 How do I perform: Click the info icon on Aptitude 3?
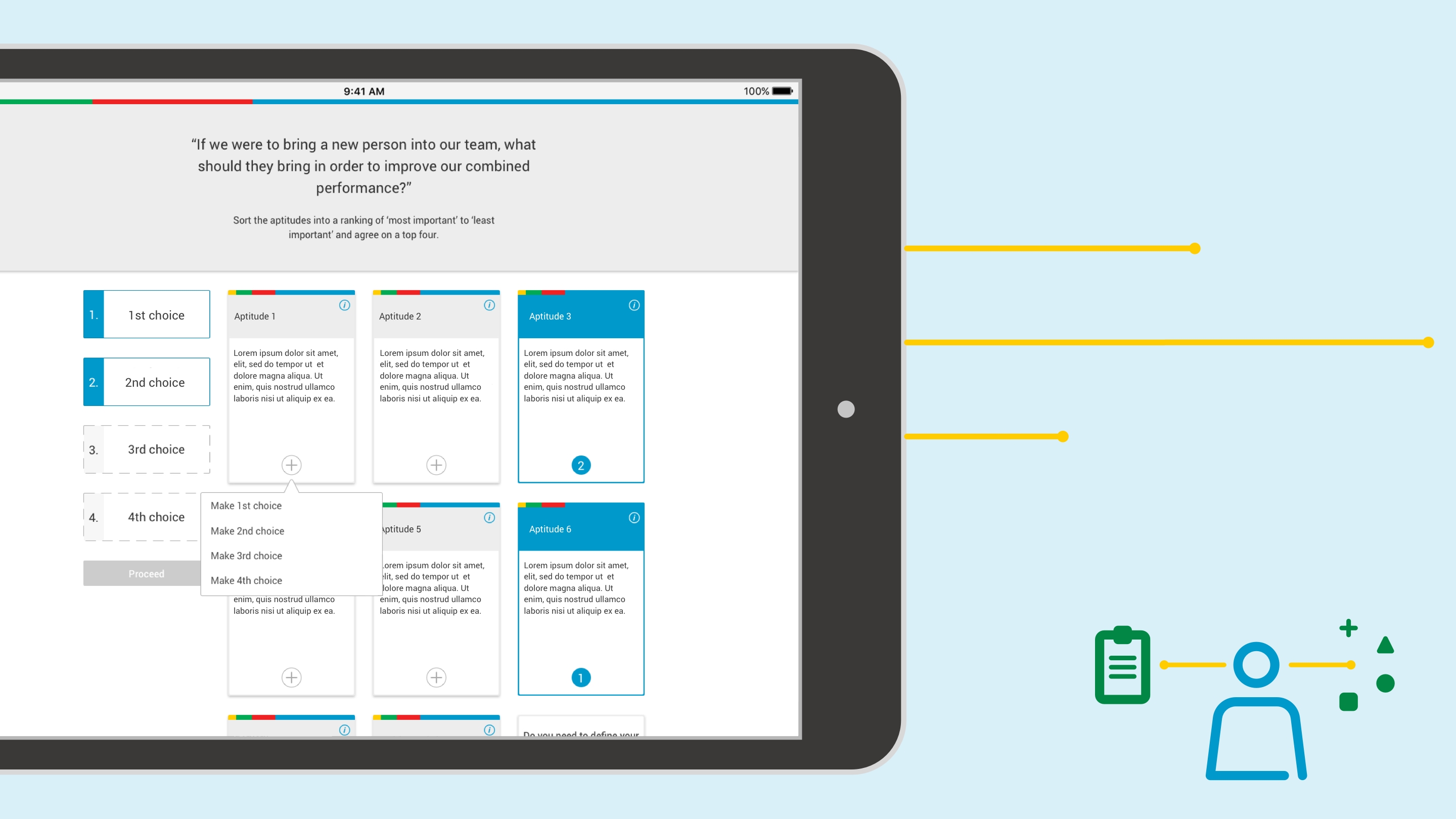pyautogui.click(x=634, y=305)
